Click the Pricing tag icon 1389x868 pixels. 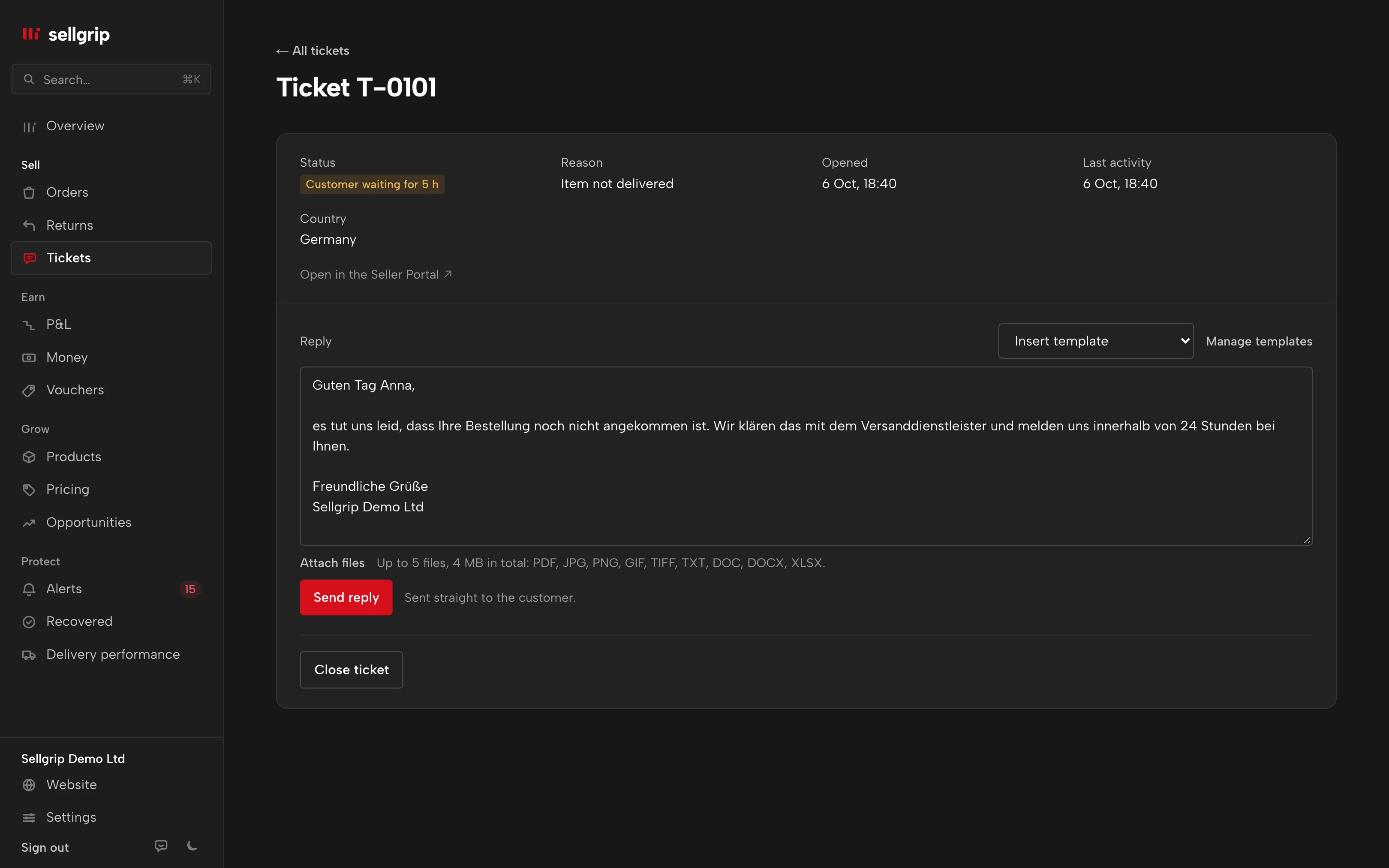pos(29,490)
